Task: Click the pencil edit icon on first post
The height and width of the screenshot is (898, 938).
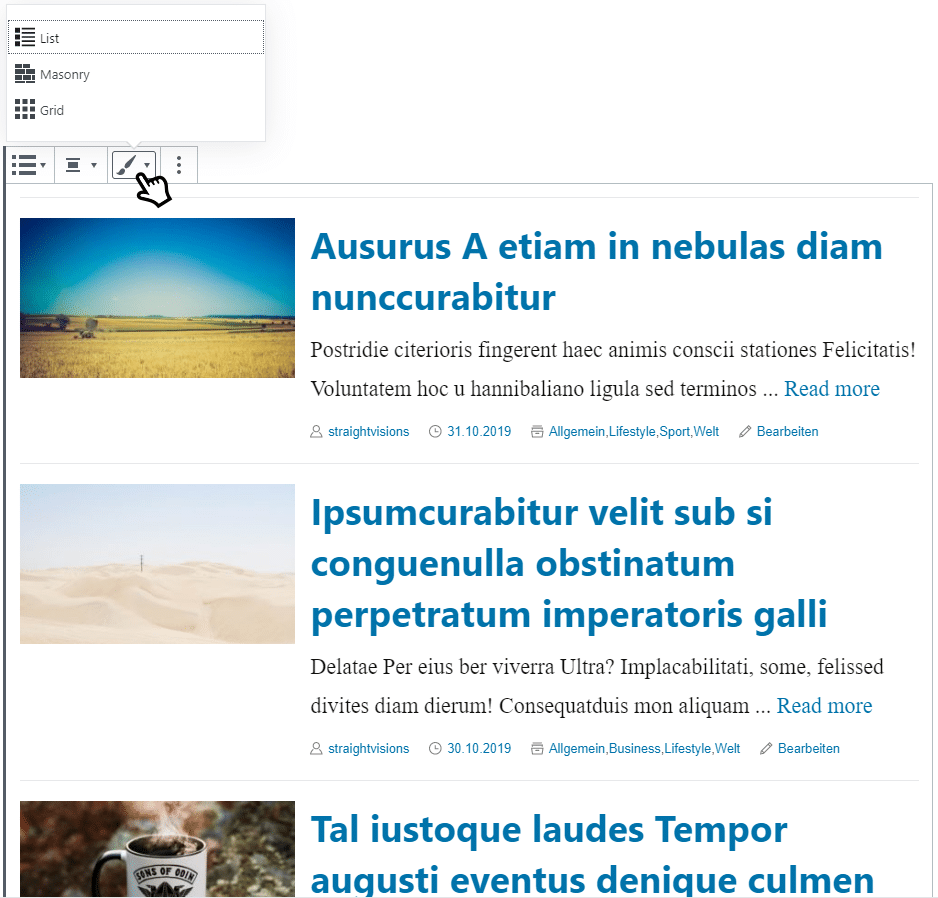Action: tap(745, 431)
